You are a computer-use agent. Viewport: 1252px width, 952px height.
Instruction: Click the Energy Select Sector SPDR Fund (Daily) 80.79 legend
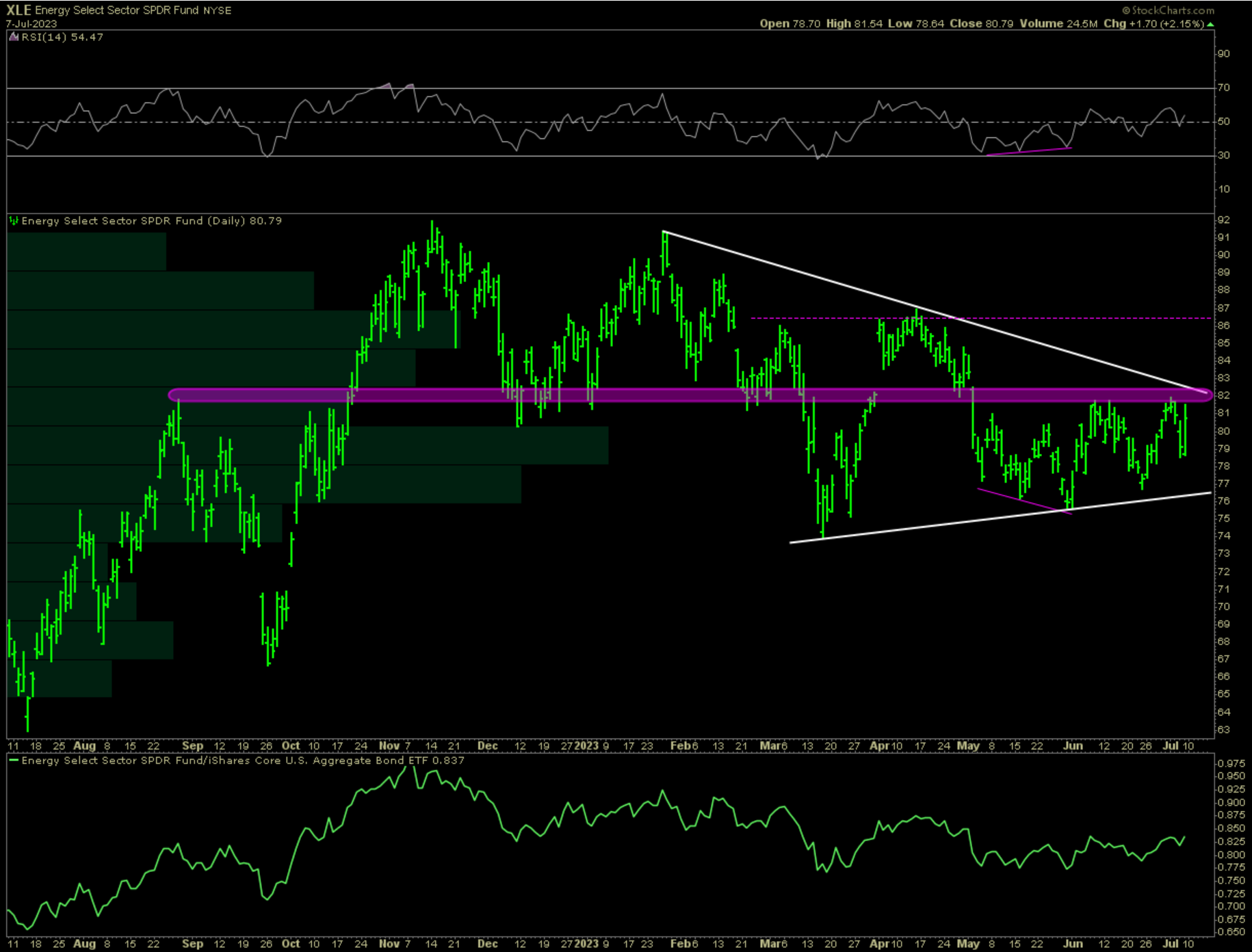click(151, 221)
